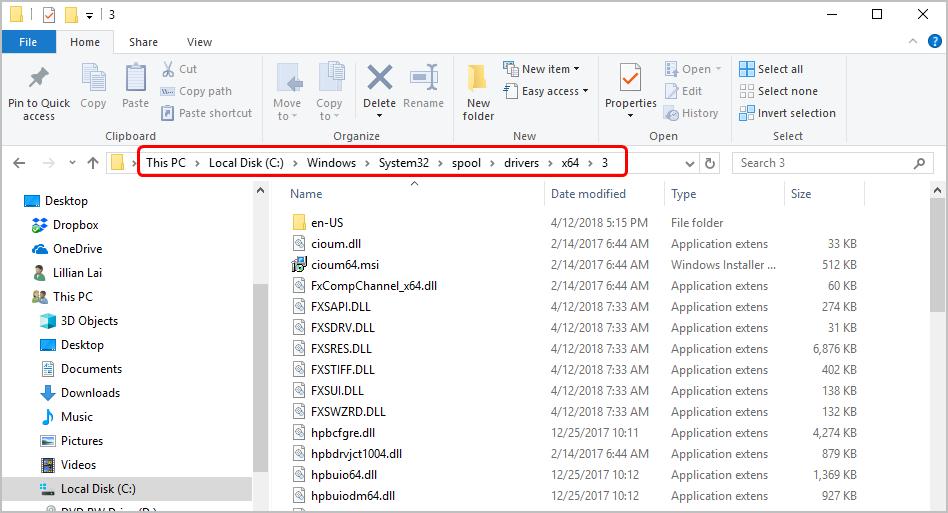This screenshot has height=513, width=948.
Task: Click the Copy icon in Clipboard group
Action: 93,80
